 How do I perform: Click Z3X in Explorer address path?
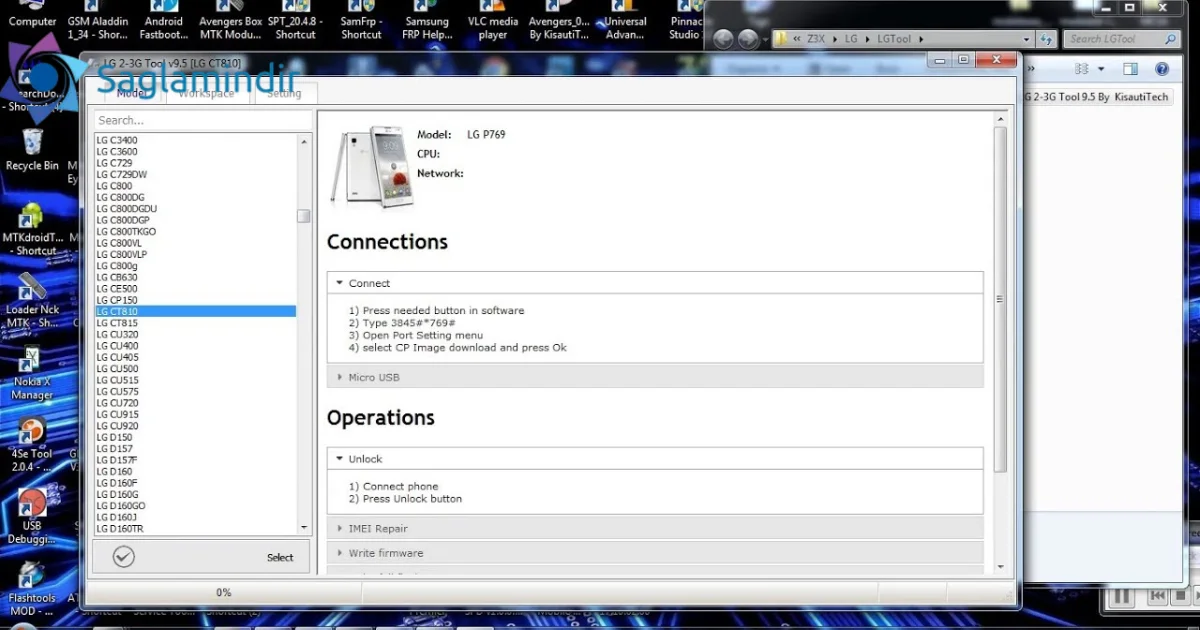[818, 39]
